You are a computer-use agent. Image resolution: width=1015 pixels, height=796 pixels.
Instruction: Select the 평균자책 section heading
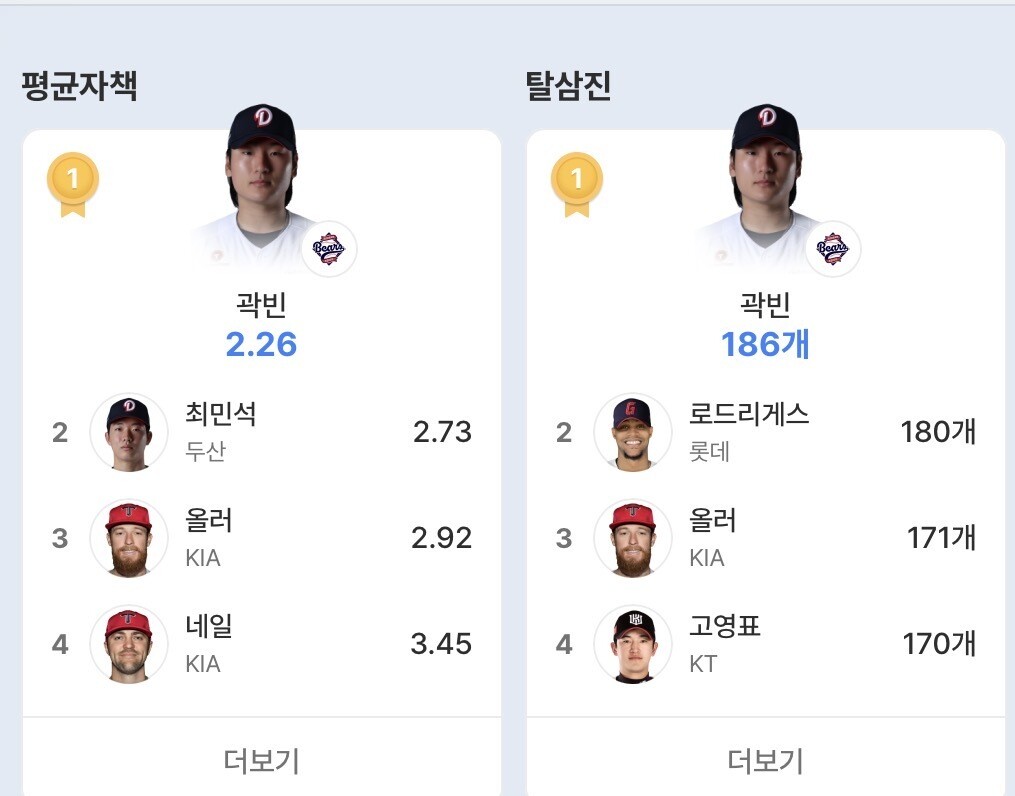(79, 85)
